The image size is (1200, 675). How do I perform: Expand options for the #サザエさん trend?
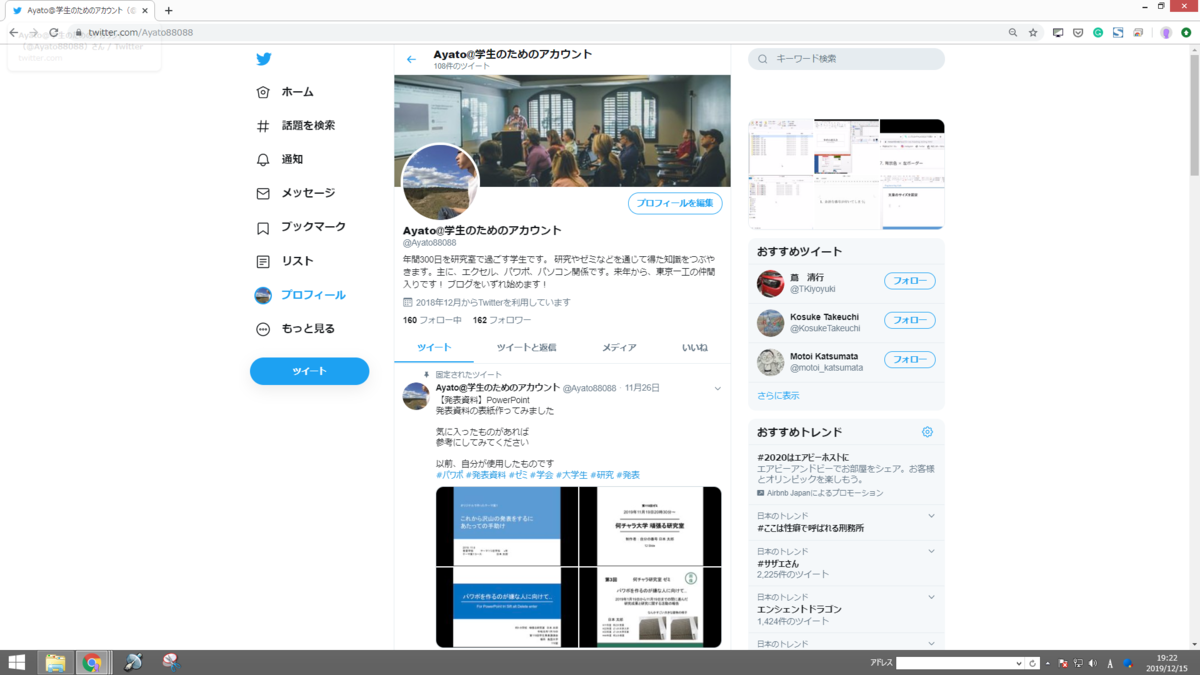pos(932,551)
